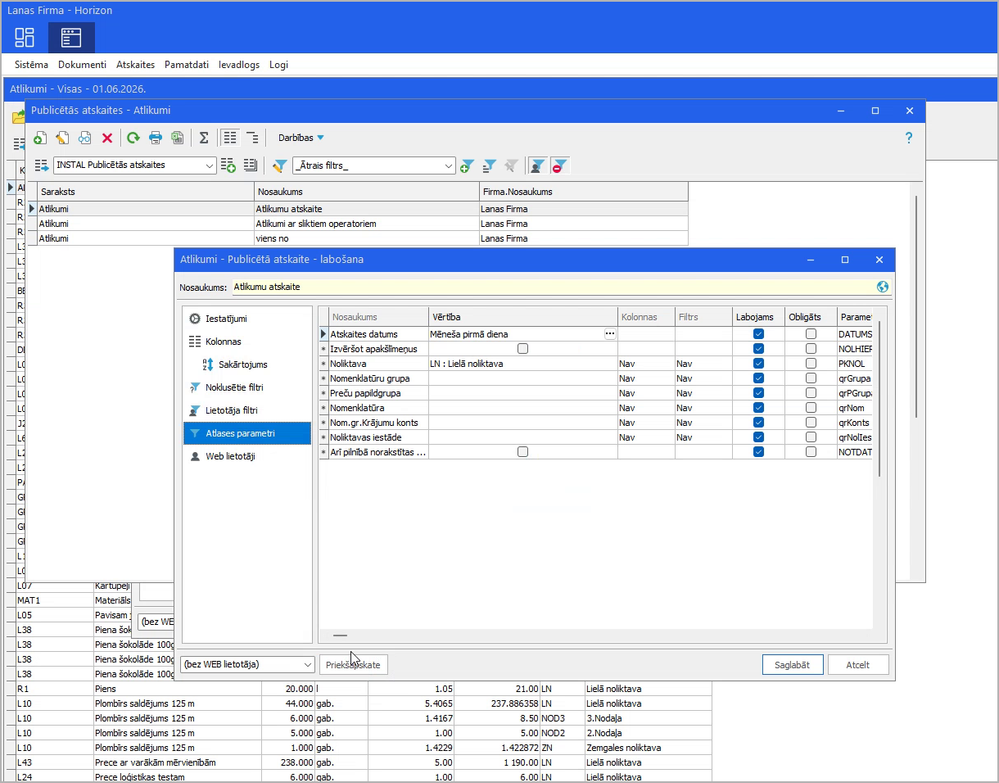Viewport: 999px width, 783px height.
Task: Toggle Arī pilnībā norakstītas value checkbox
Action: coord(522,452)
